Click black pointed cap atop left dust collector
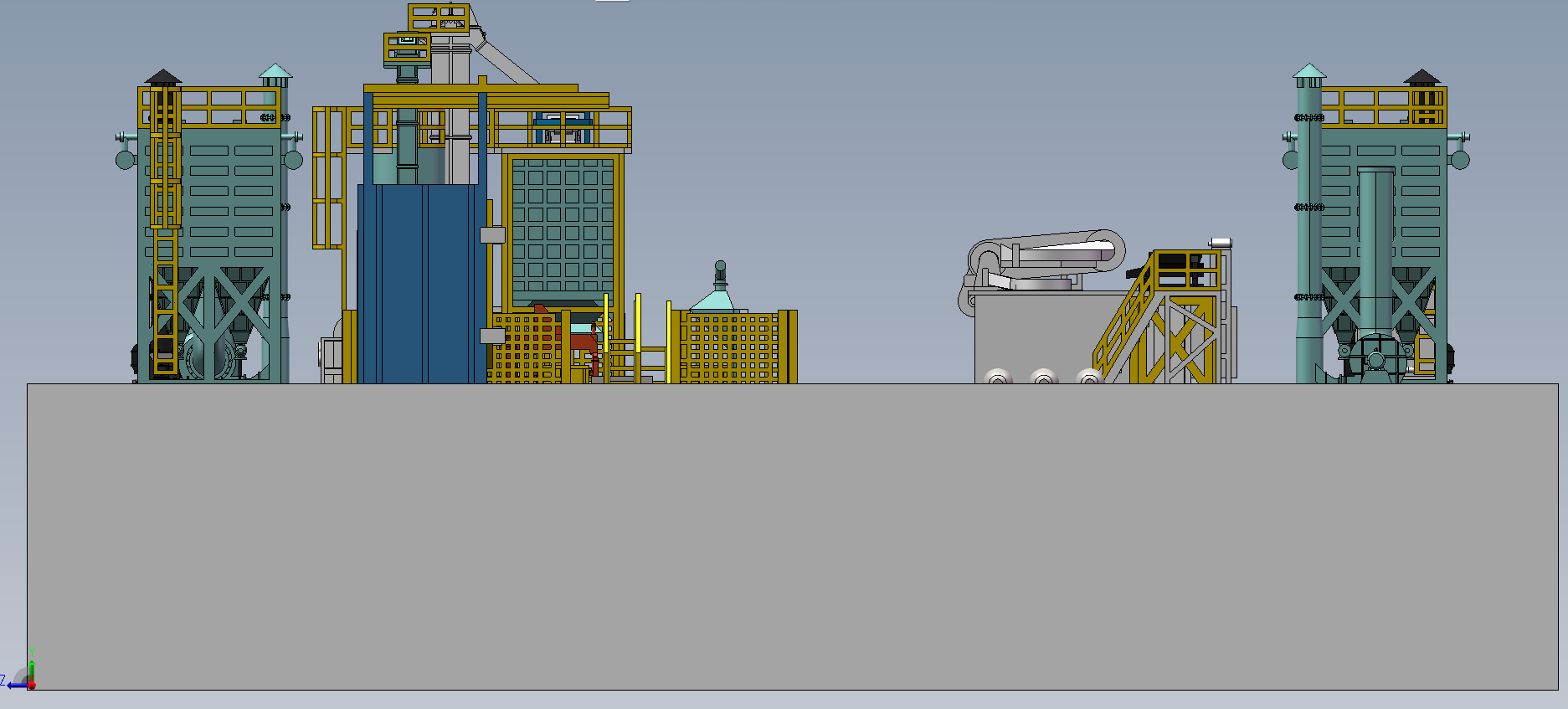Viewport: 1568px width, 709px height. point(163,77)
